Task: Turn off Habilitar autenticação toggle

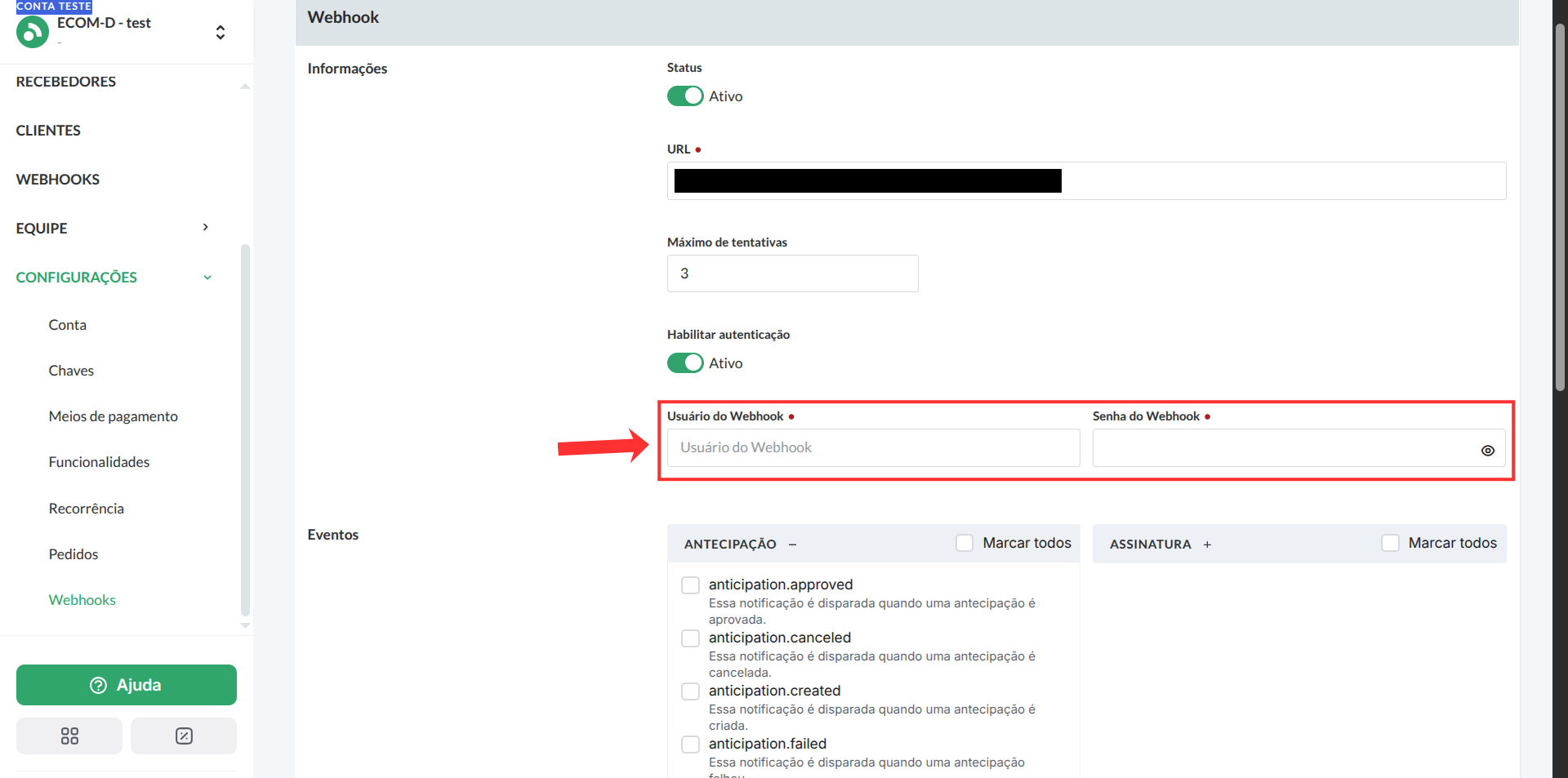Action: click(684, 363)
